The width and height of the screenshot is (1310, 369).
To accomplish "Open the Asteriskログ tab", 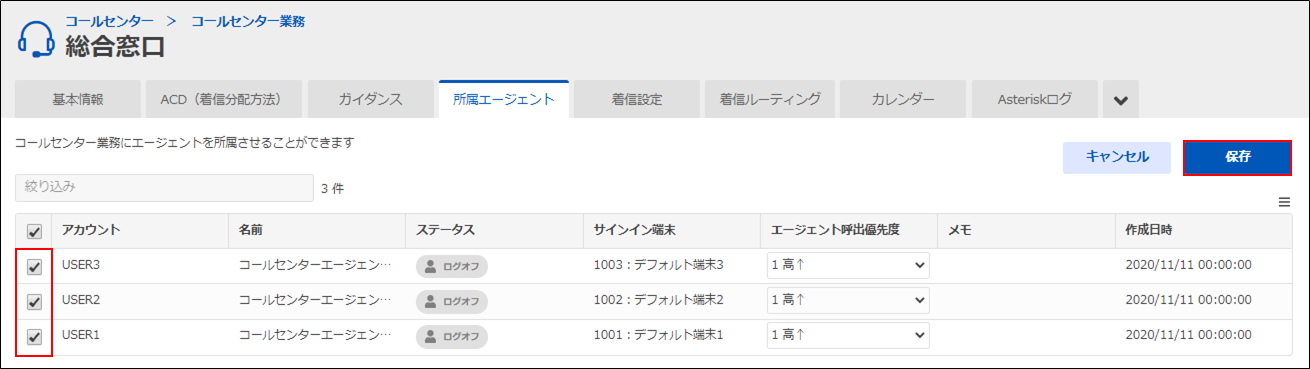I will click(x=1034, y=100).
